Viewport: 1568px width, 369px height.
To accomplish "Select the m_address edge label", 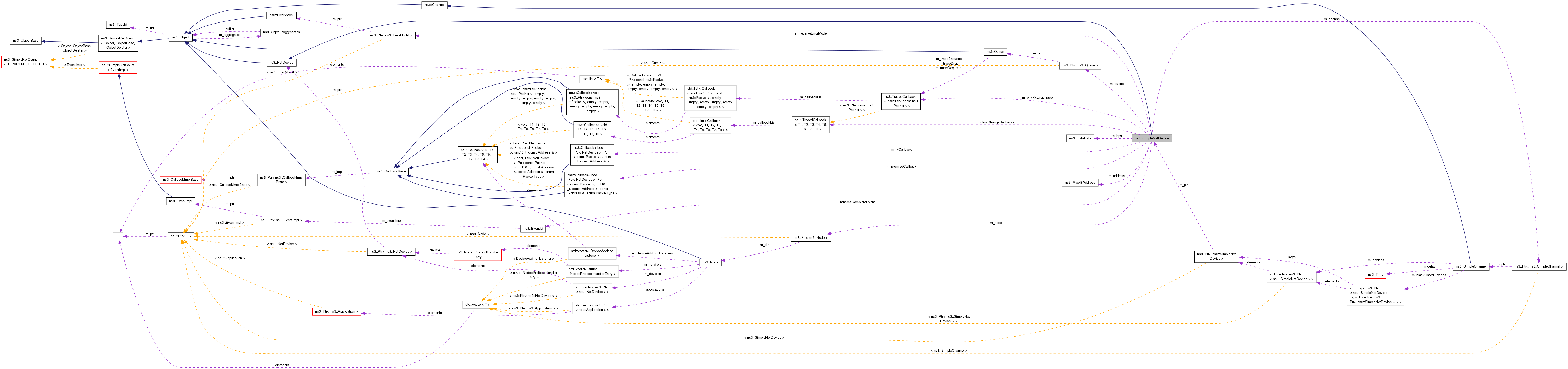I will click(1116, 176).
